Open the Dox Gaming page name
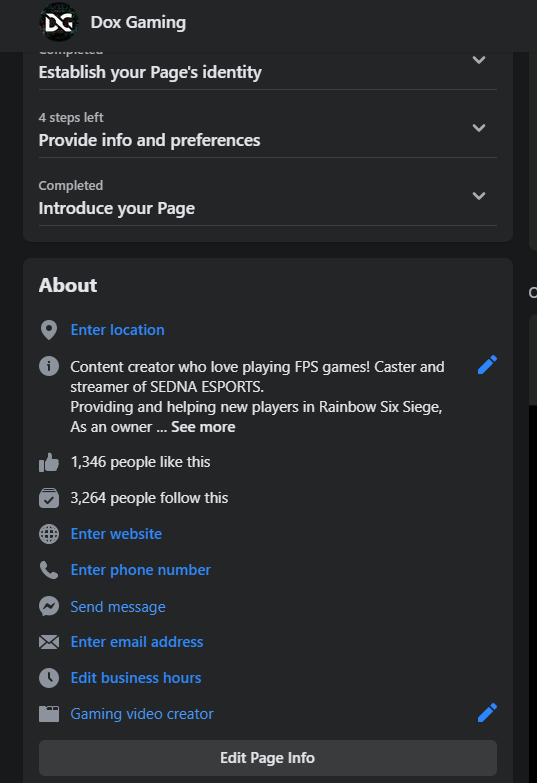The height and width of the screenshot is (783, 537). [138, 22]
